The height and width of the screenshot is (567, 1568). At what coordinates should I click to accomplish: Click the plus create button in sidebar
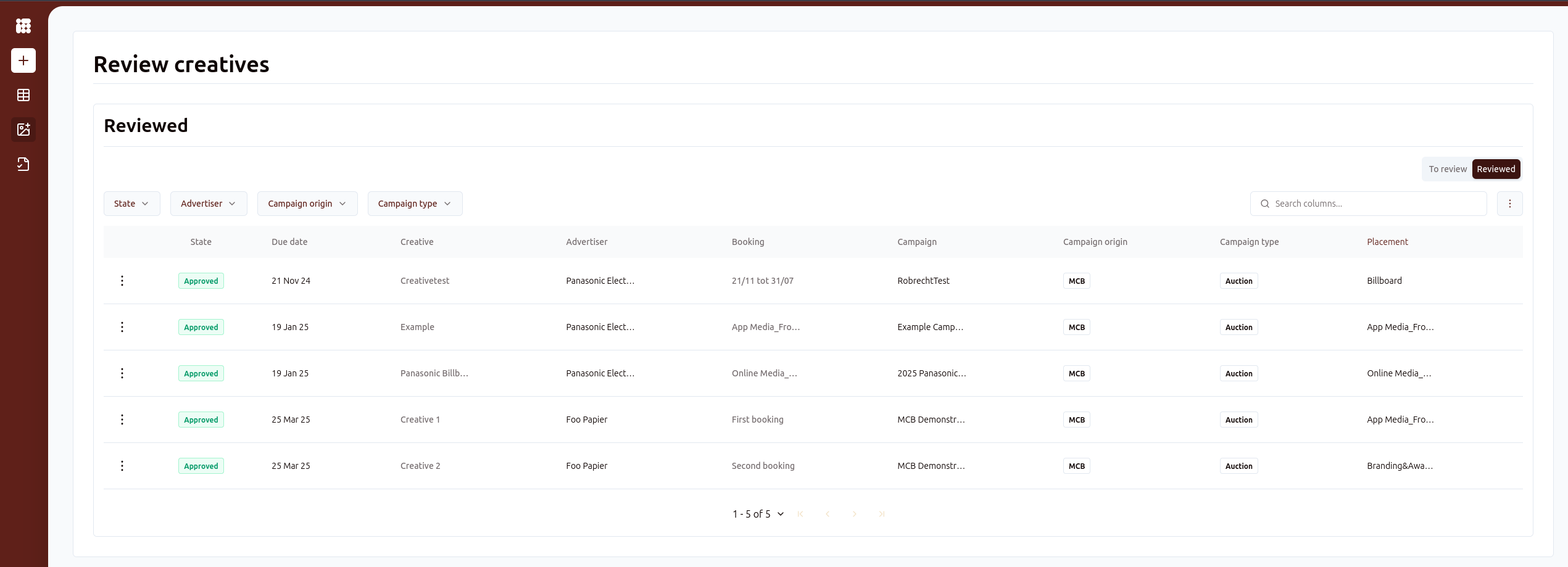click(23, 60)
